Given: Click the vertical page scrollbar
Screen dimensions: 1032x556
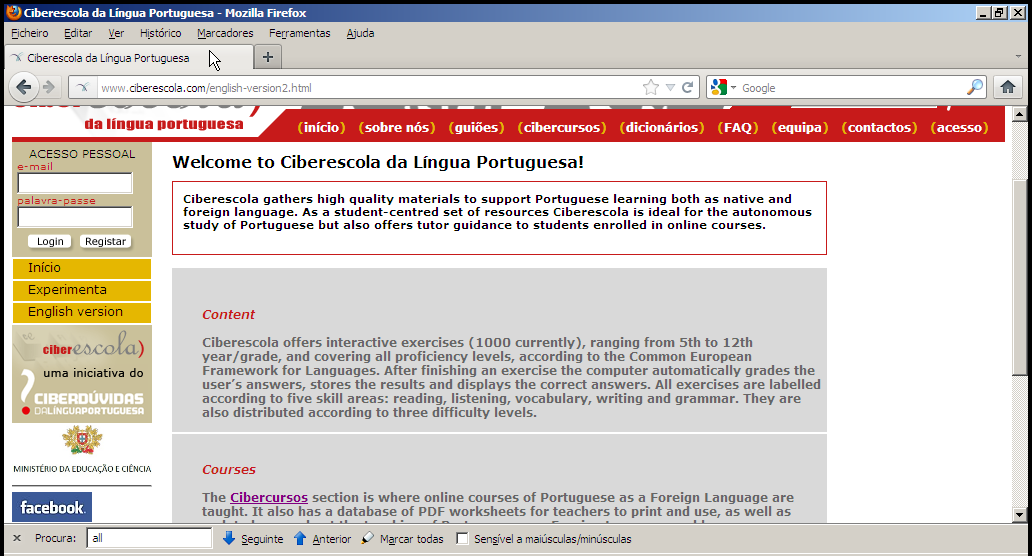Looking at the screenshot, I should (x=1019, y=300).
